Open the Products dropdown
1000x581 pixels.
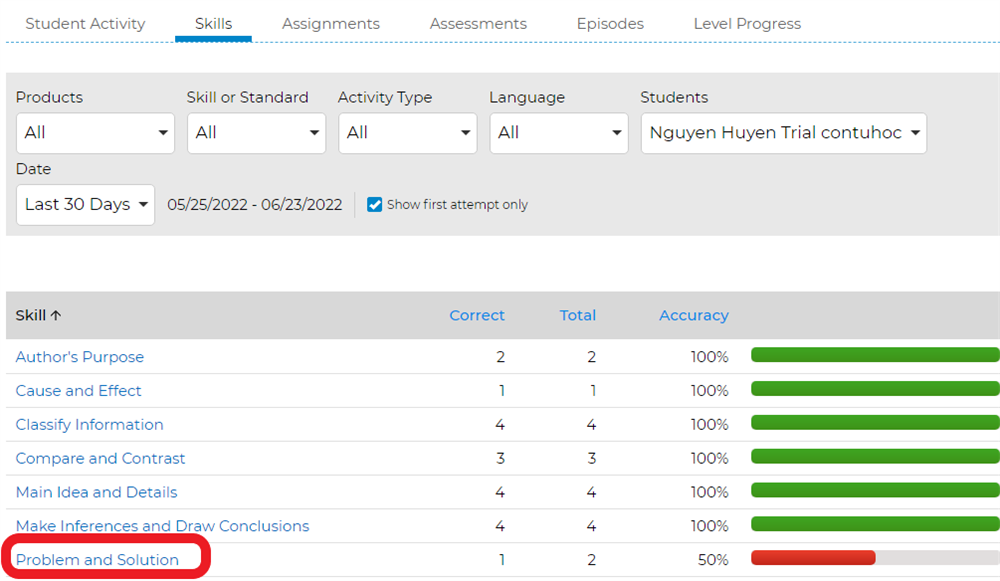click(x=95, y=133)
